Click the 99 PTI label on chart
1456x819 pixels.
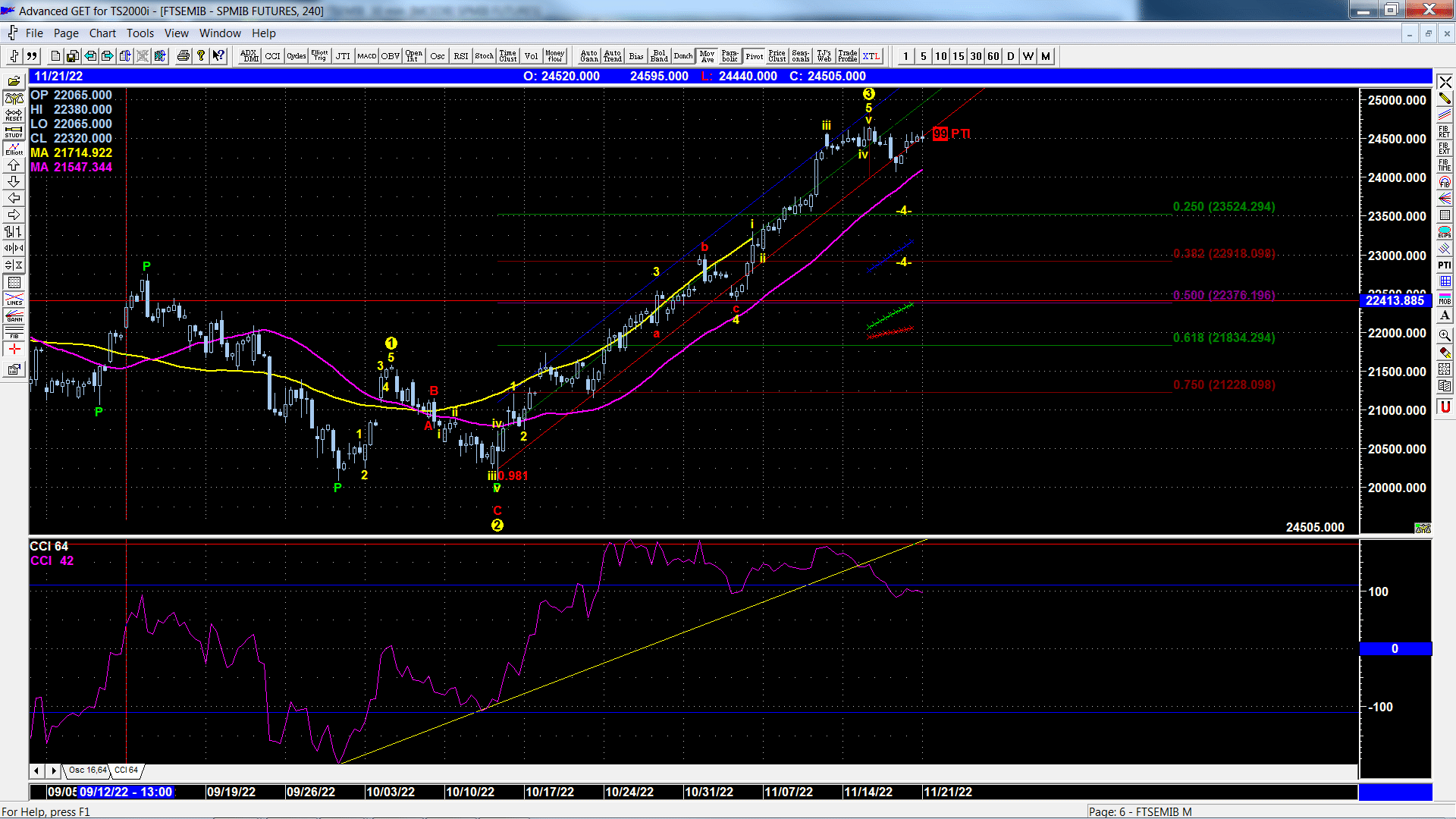(951, 133)
